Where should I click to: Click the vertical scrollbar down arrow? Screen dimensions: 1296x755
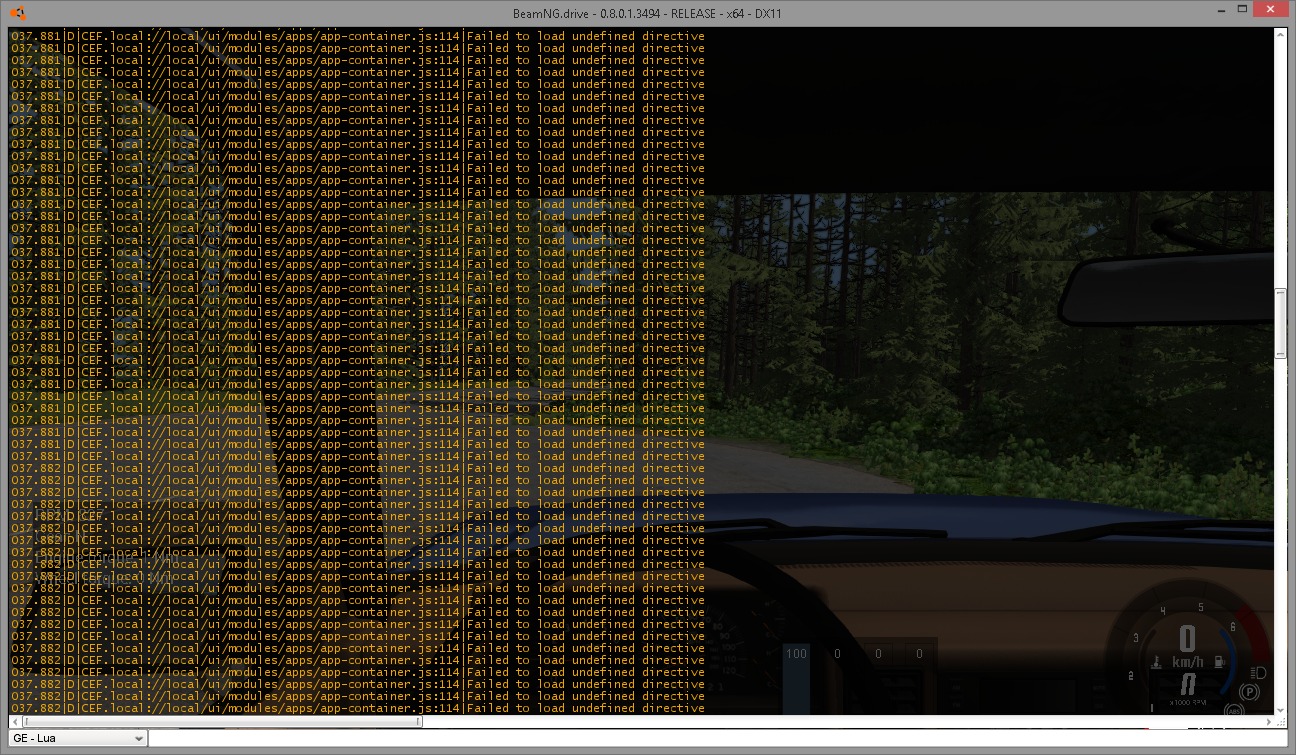[1280, 710]
